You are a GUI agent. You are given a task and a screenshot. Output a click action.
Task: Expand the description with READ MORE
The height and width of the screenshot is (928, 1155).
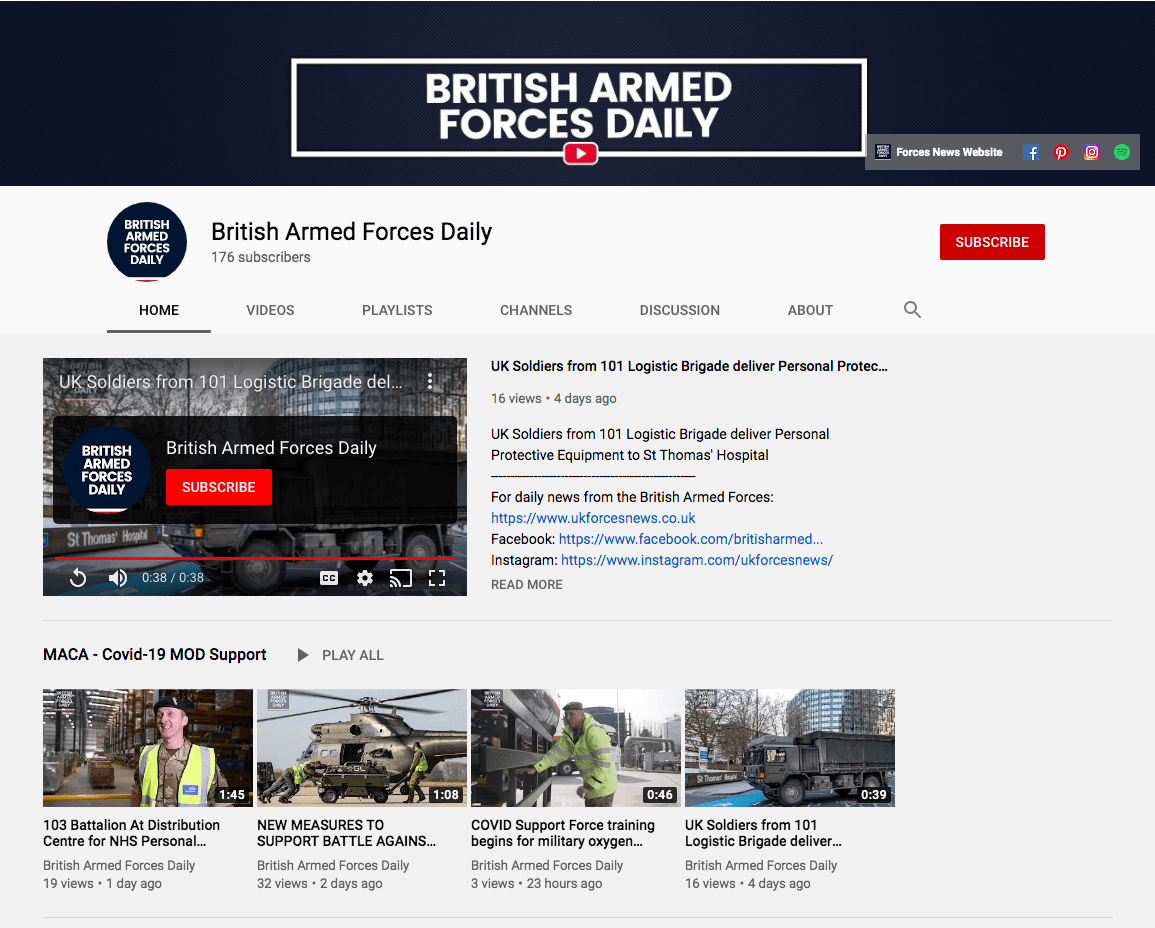click(527, 584)
